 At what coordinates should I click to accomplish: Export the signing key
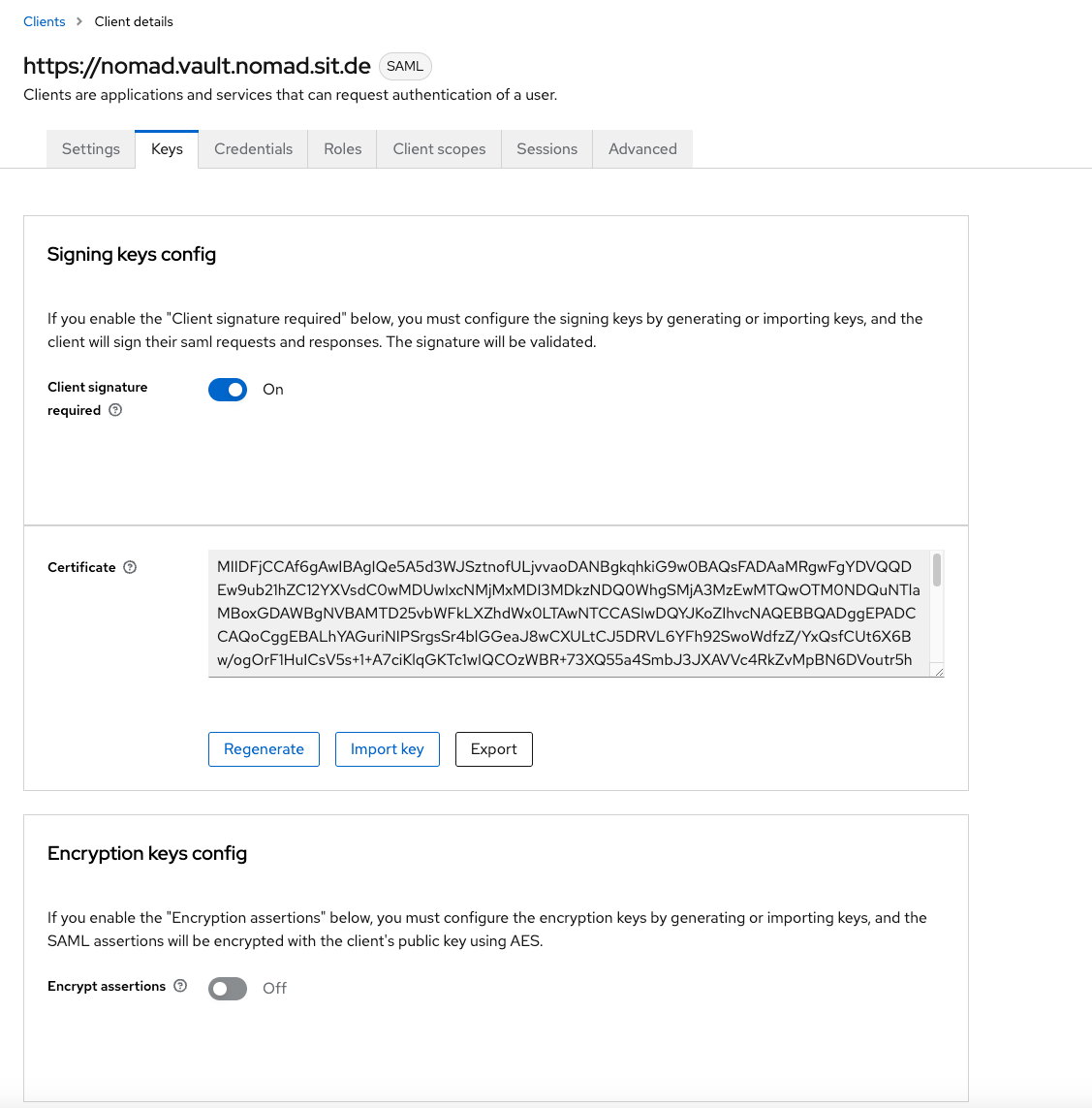493,749
